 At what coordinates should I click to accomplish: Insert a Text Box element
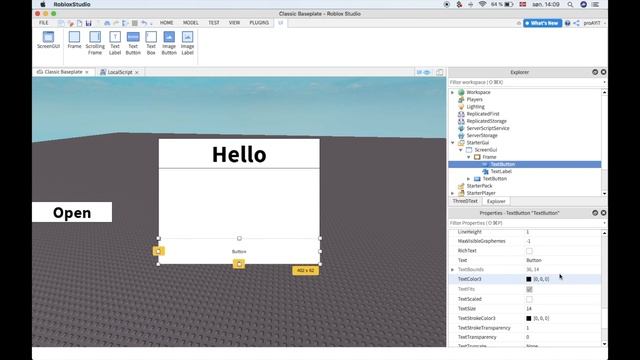pos(151,43)
